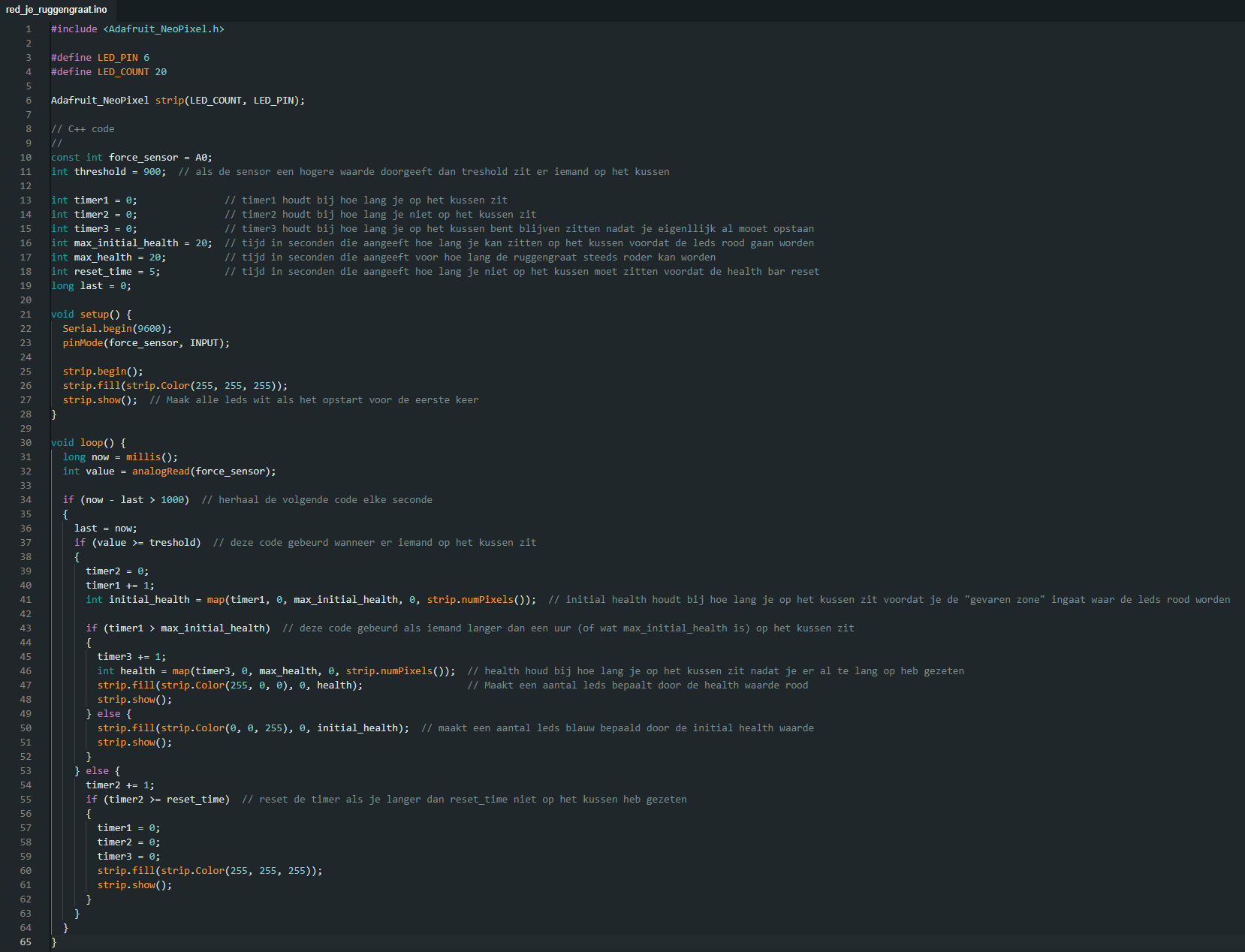Viewport: 1245px width, 952px height.
Task: Click 'strip.show();' on line 48
Action: (x=134, y=700)
